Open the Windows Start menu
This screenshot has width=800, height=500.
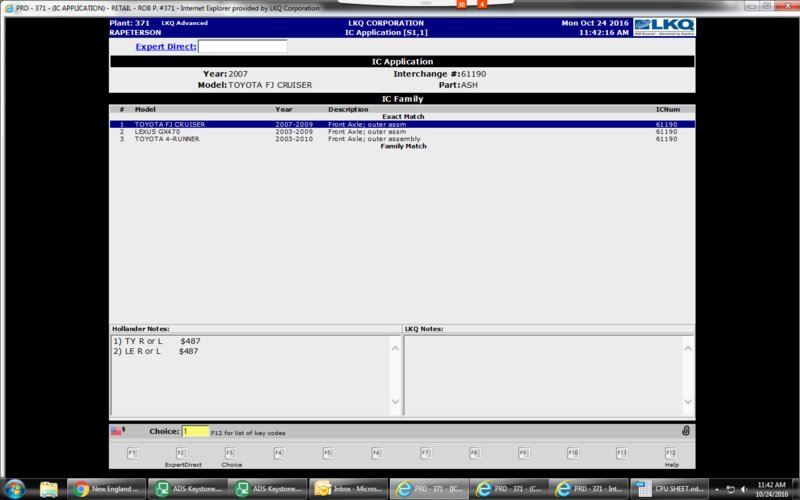coord(15,489)
